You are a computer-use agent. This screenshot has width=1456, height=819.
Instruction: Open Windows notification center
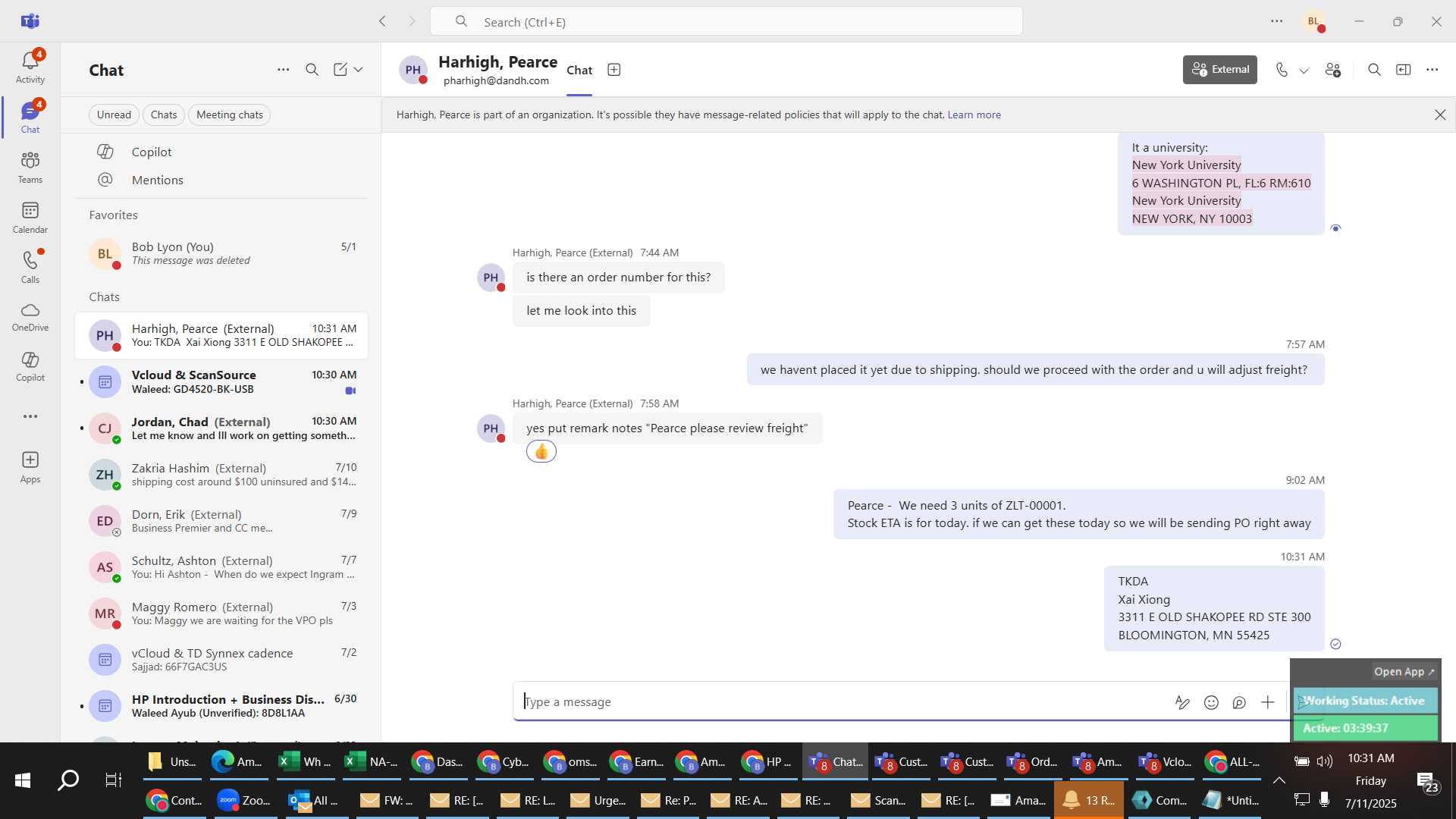pyautogui.click(x=1429, y=781)
